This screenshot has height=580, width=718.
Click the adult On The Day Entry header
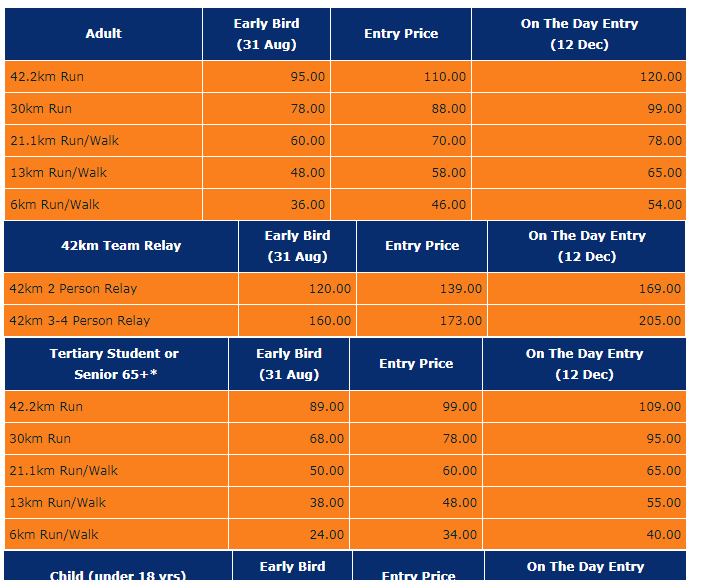point(579,34)
